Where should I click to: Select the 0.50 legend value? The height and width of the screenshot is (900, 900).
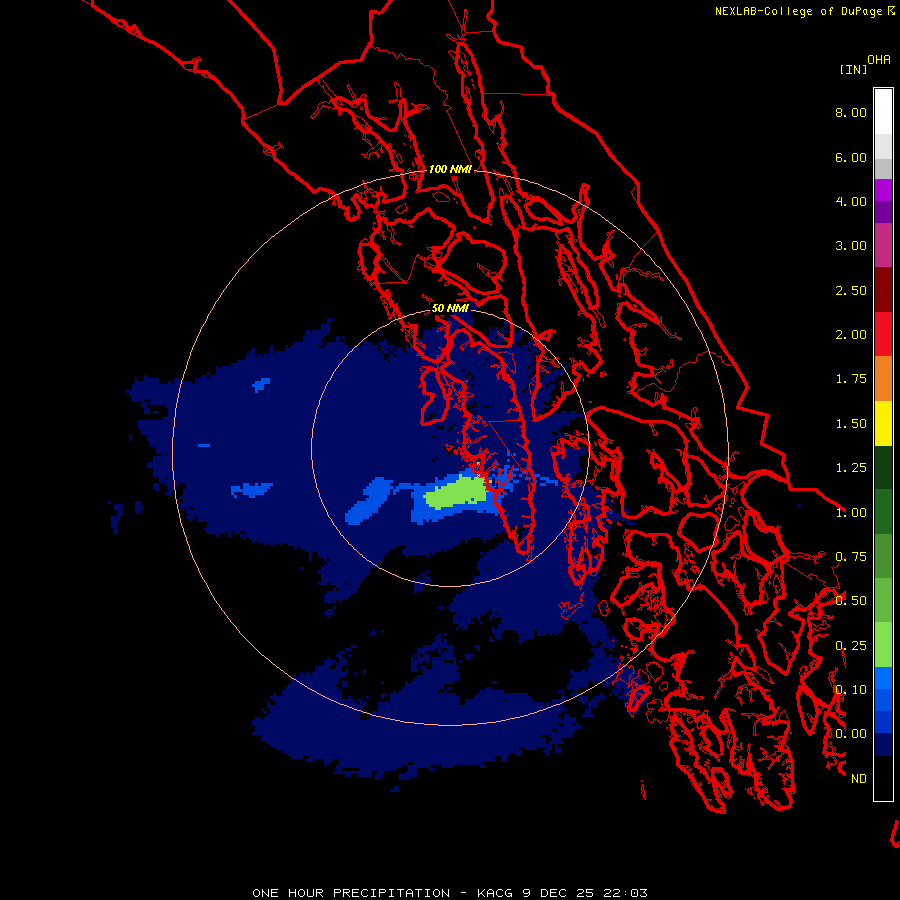[851, 600]
